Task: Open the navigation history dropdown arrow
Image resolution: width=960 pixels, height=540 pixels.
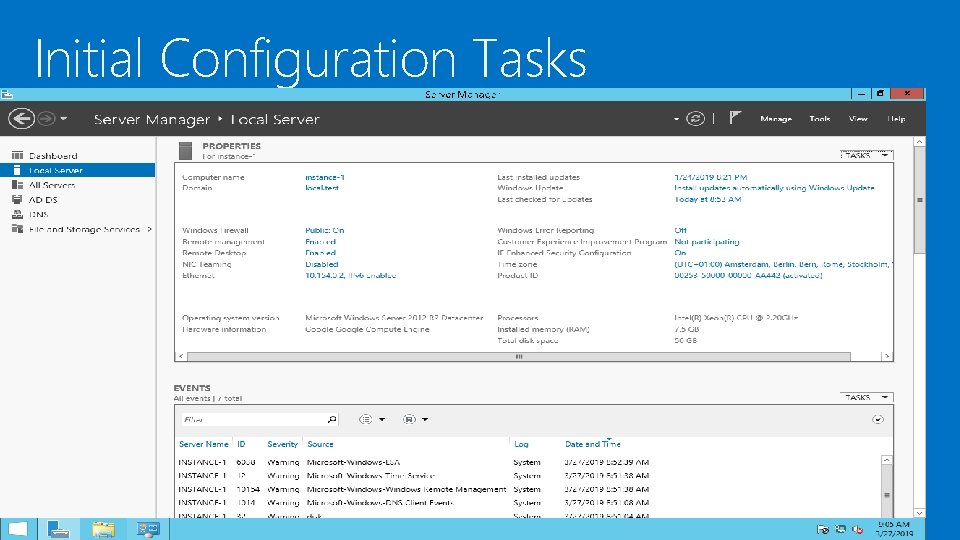Action: 64,119
